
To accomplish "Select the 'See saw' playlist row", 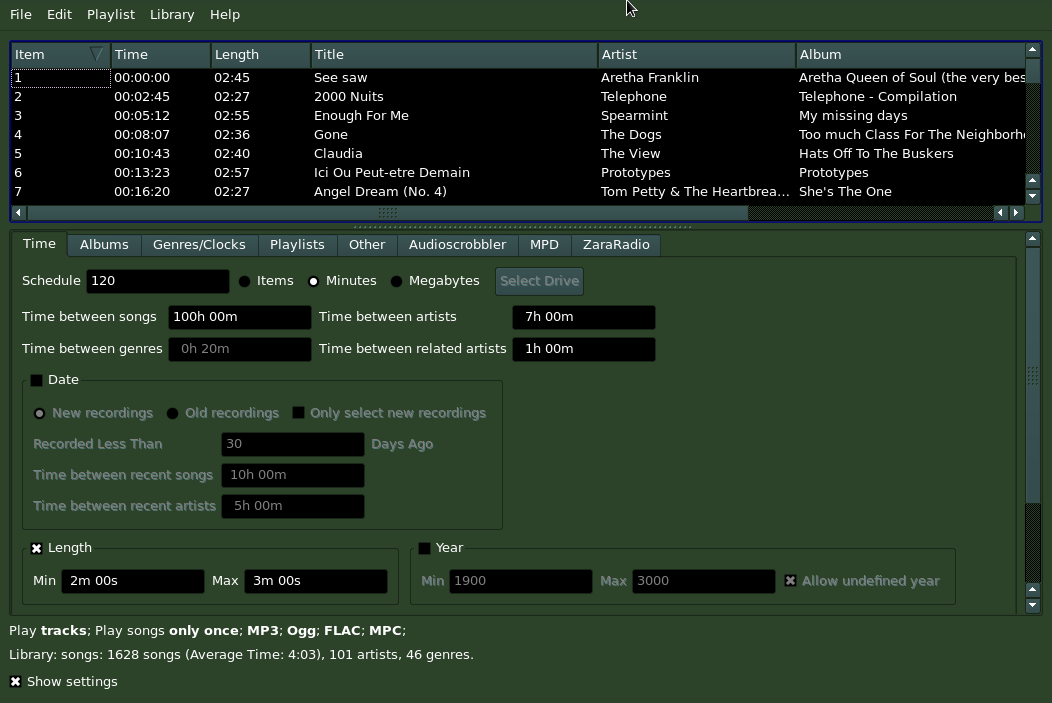I will point(518,78).
